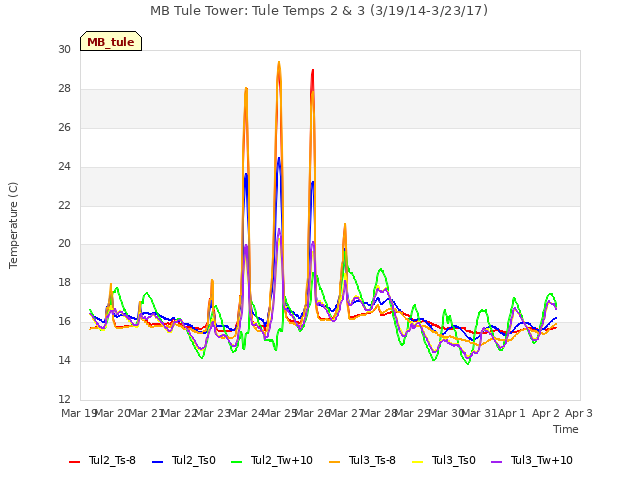Click the MB_tule label box

pyautogui.click(x=111, y=41)
